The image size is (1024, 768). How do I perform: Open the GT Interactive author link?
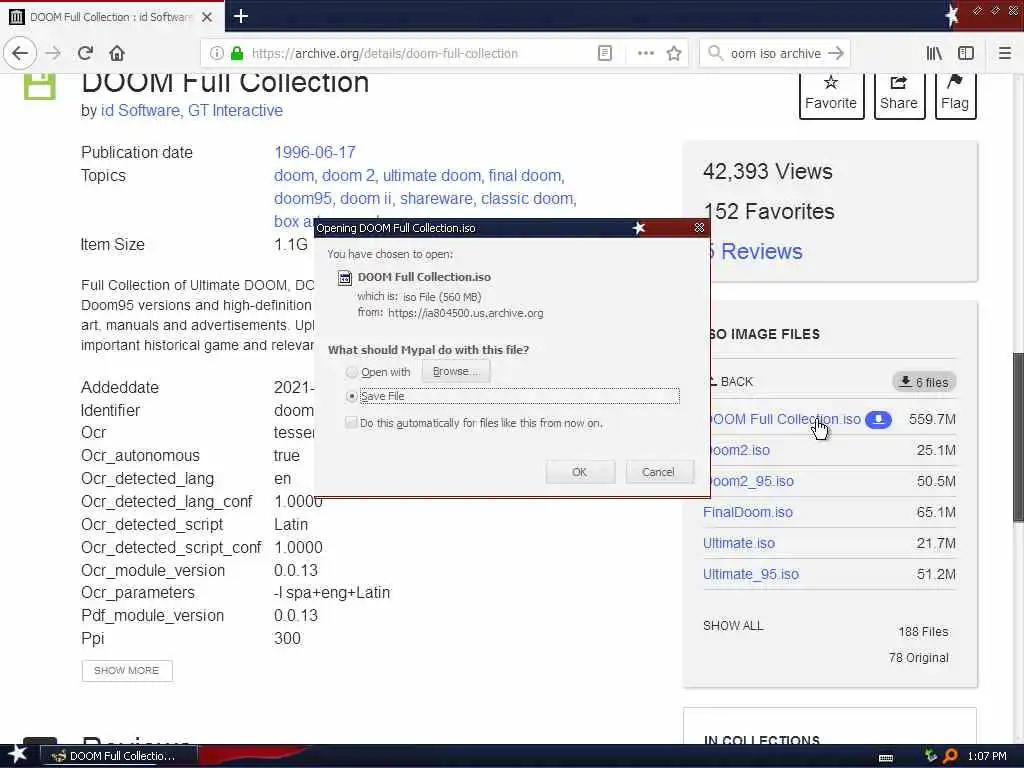[x=235, y=110]
